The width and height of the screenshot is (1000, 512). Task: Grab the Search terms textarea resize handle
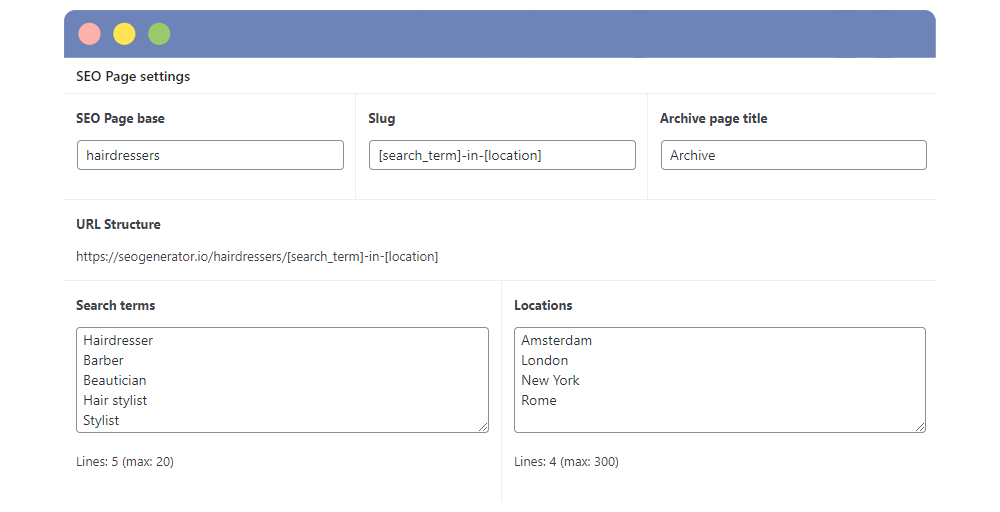[483, 427]
